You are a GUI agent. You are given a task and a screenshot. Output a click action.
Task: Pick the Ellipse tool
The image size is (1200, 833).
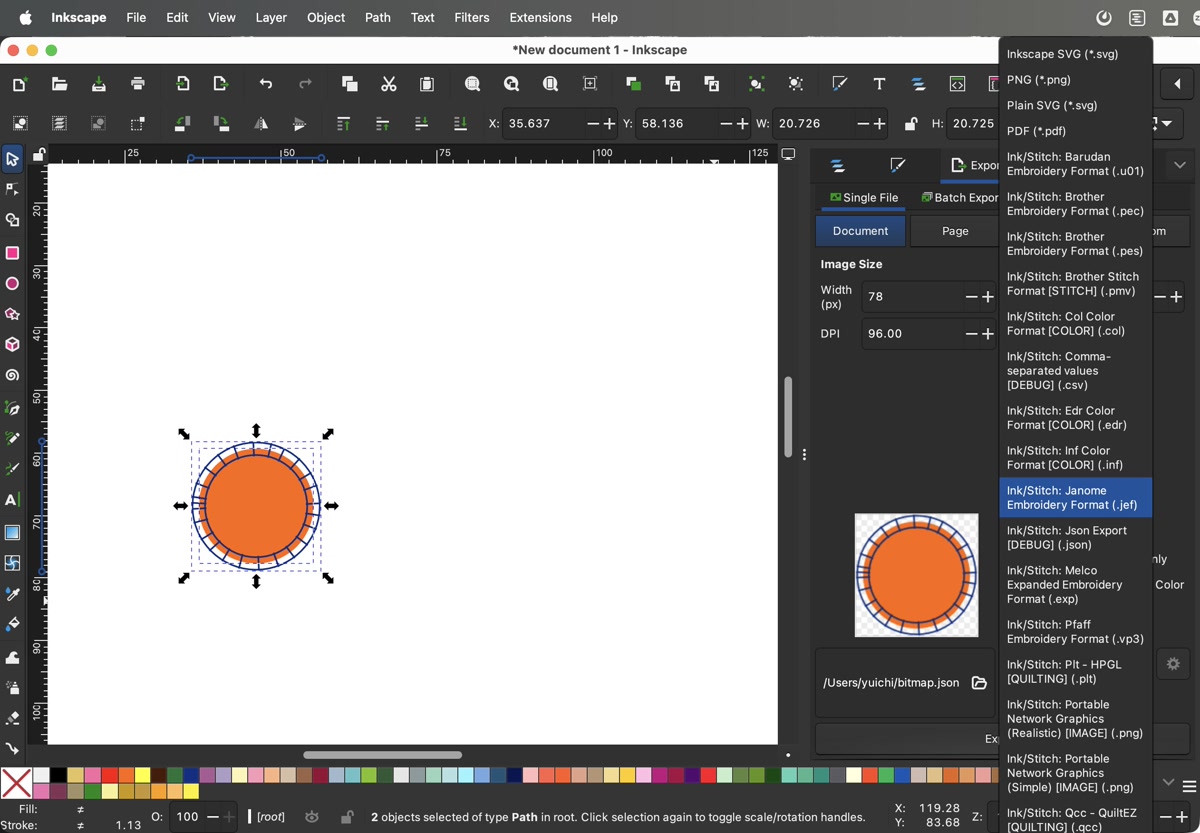click(12, 284)
